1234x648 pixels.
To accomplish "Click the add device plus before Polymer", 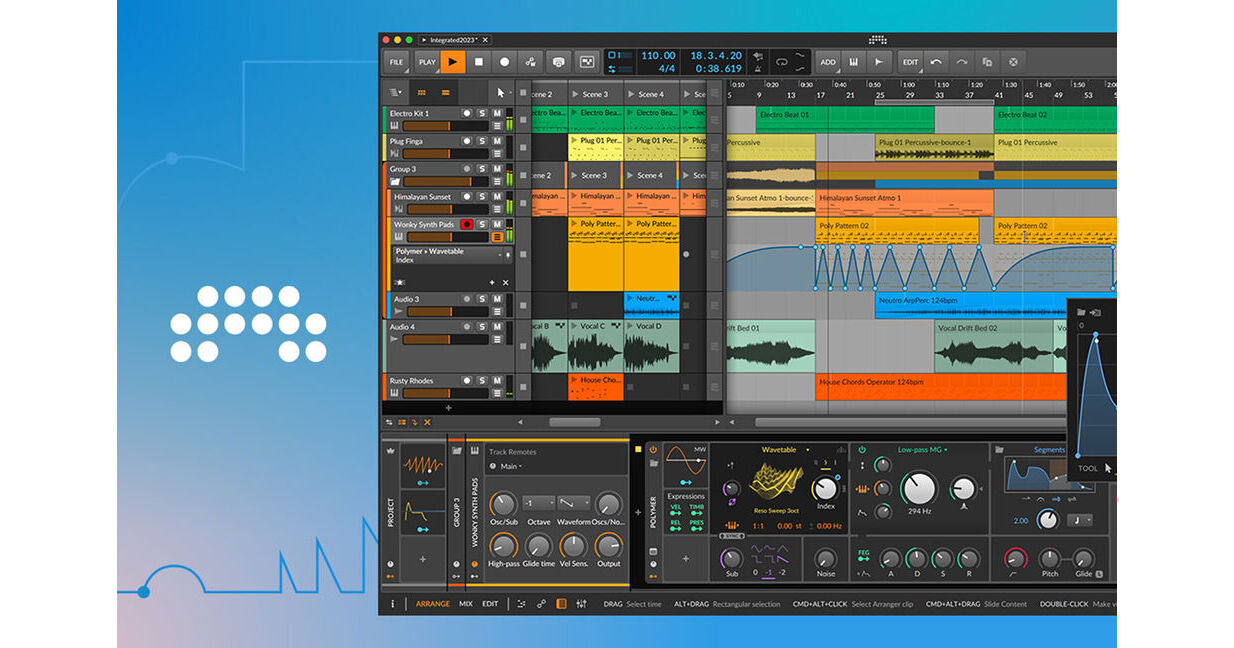I will tap(638, 512).
